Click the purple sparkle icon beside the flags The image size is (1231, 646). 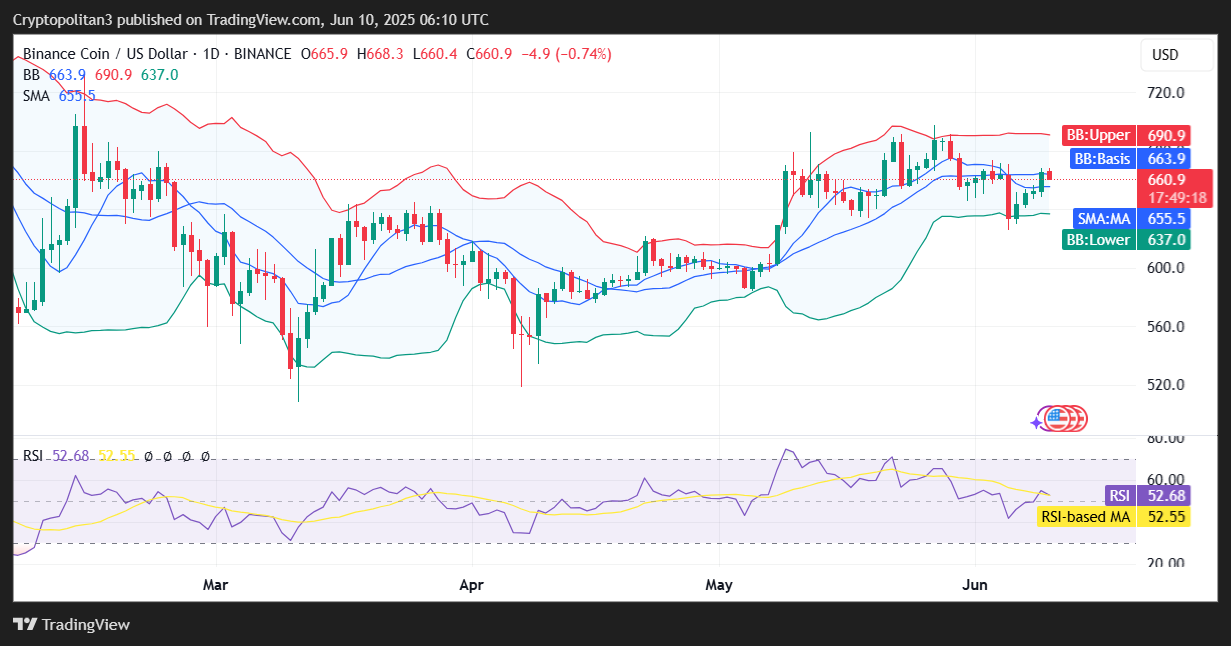(x=1036, y=423)
